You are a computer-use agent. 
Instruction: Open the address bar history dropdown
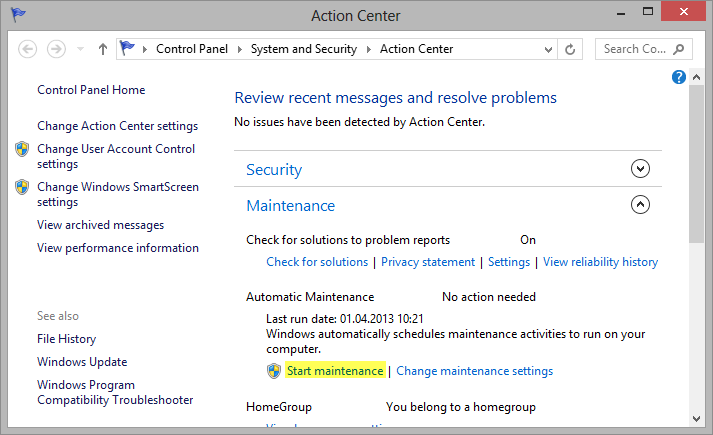pos(548,49)
